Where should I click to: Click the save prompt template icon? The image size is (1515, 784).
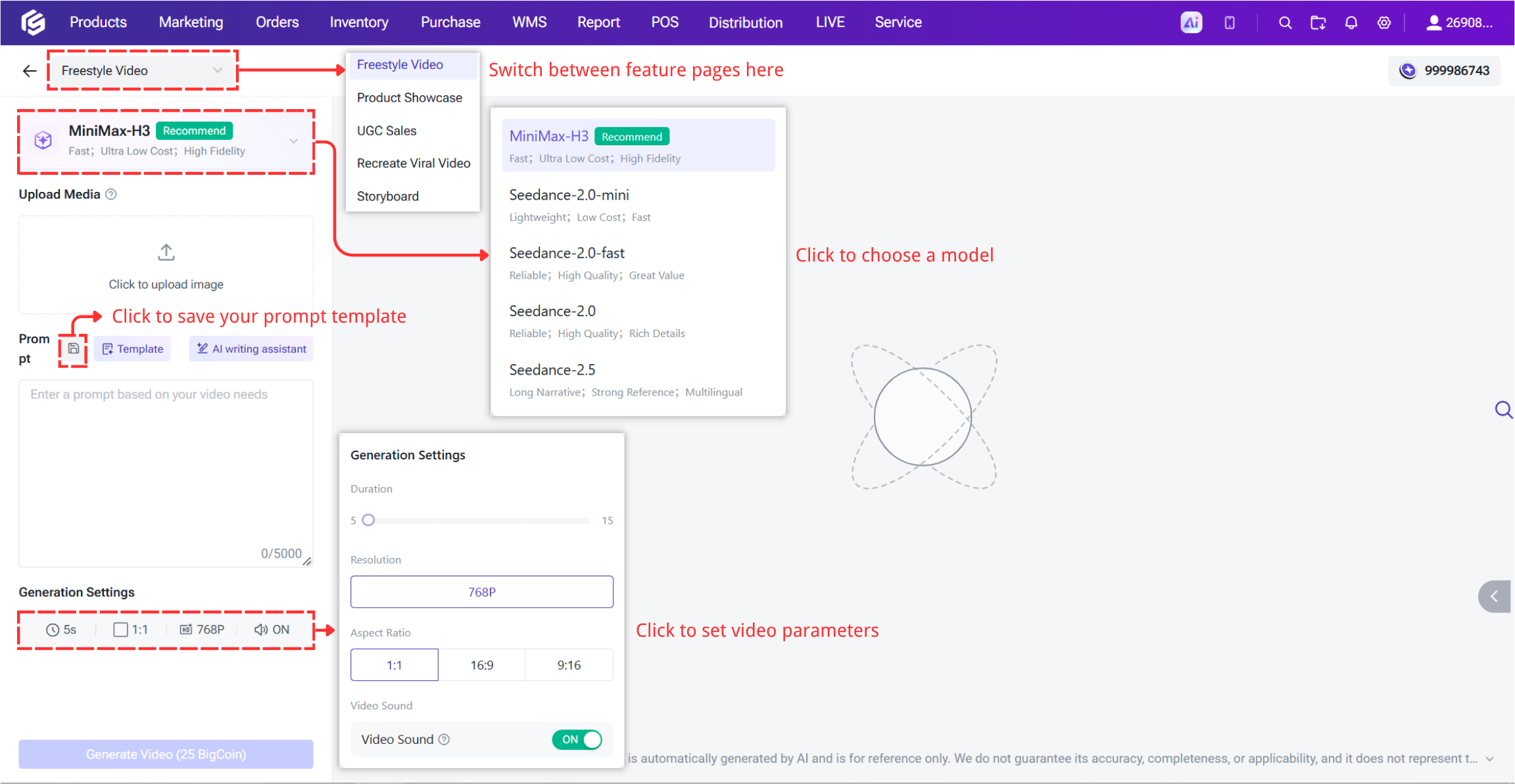[x=74, y=348]
